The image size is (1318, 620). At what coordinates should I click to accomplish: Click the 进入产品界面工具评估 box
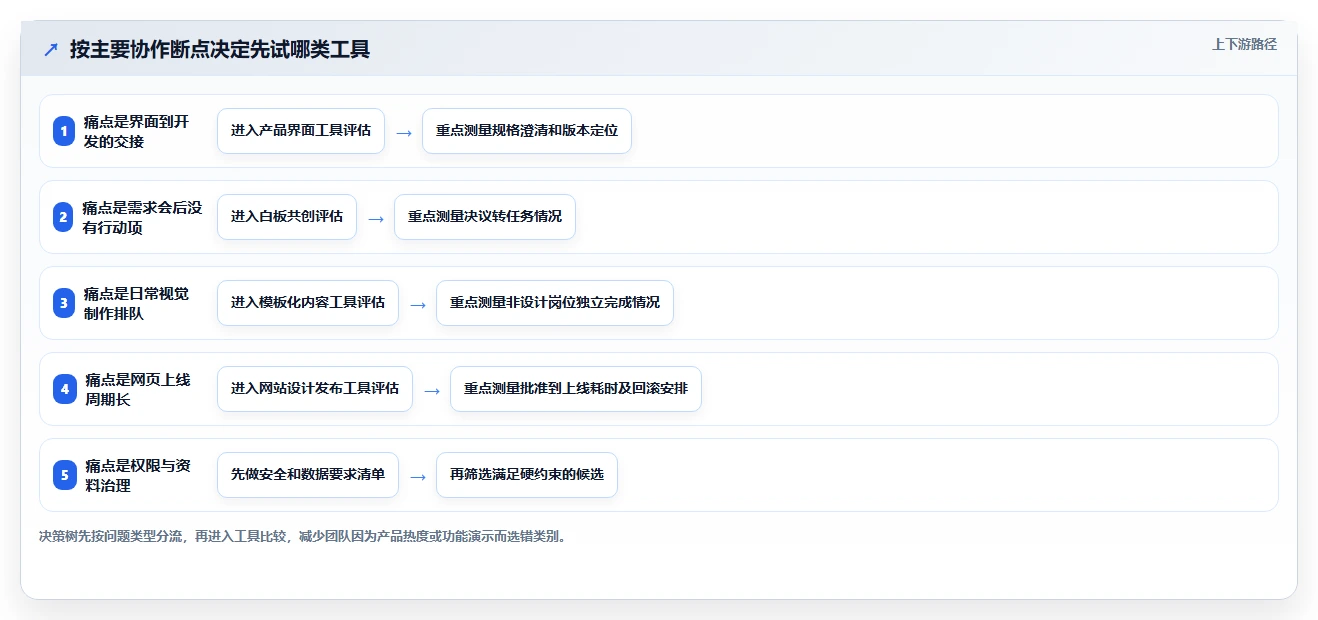pos(301,131)
